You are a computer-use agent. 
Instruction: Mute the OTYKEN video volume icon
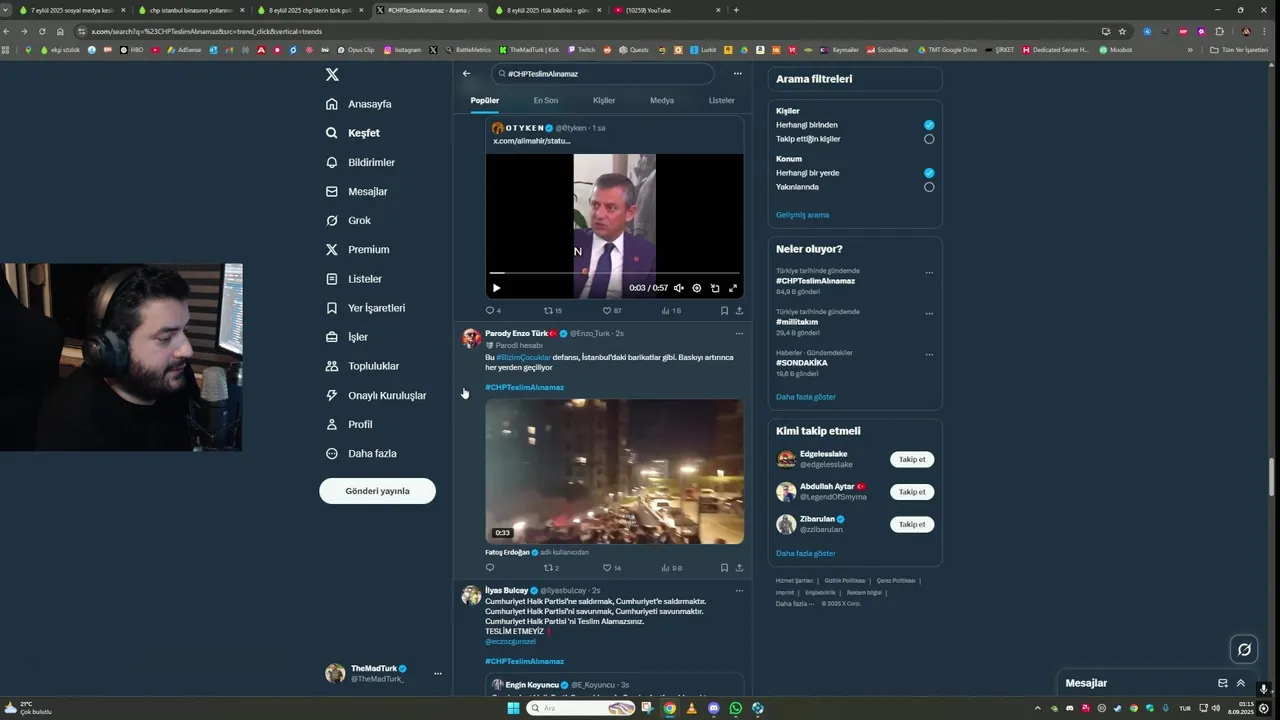point(679,288)
